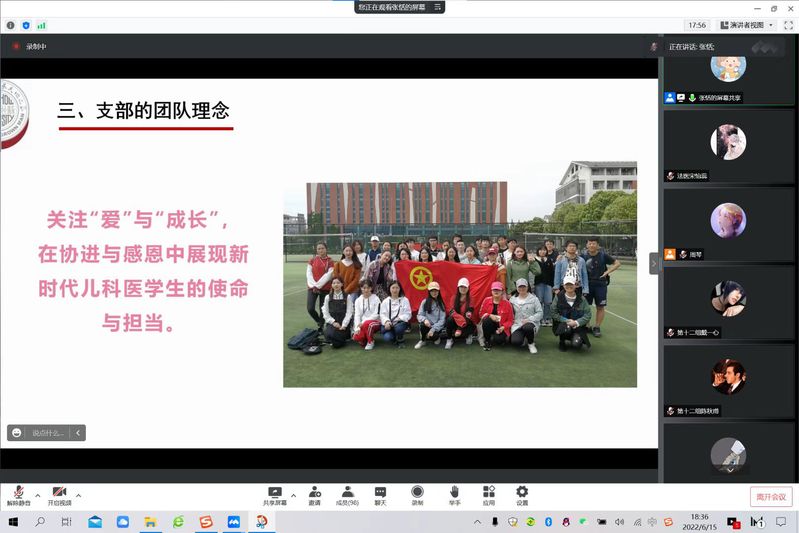Viewport: 799px width, 533px height.
Task: Open the 聊天 chat window
Action: pyautogui.click(x=380, y=495)
